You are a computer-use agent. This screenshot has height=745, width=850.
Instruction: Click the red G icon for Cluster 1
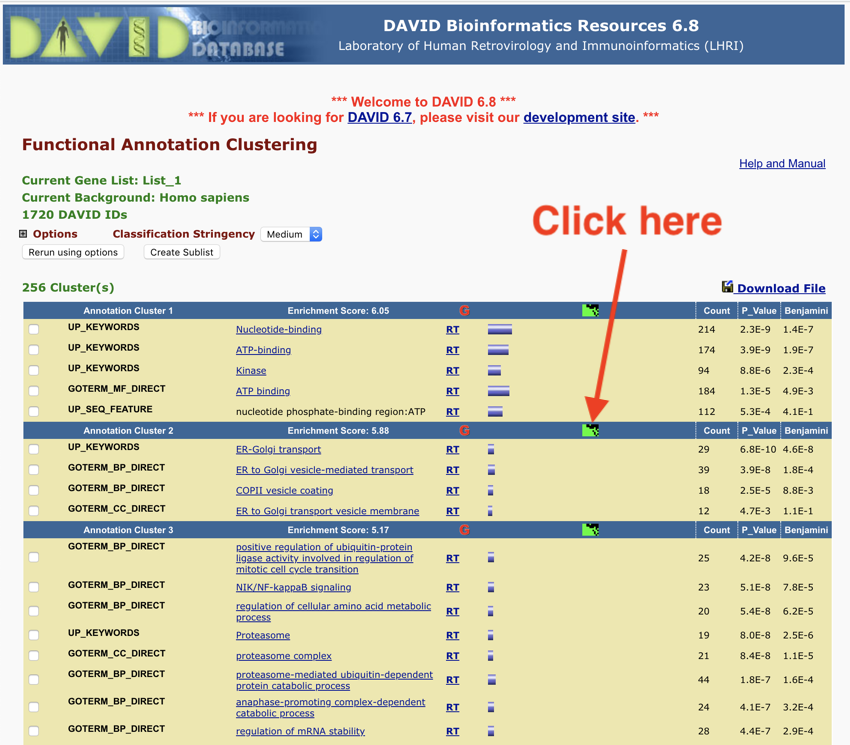[464, 310]
